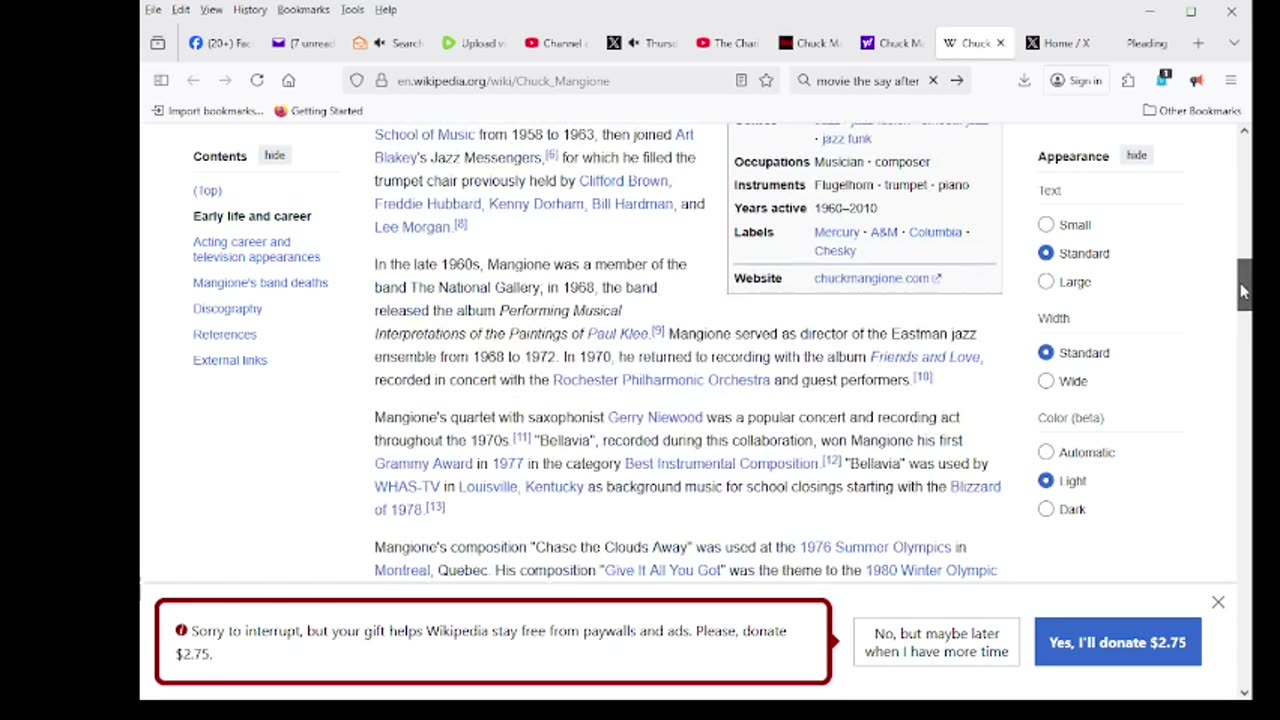
Task: Switch to the Facebook tab
Action: point(220,43)
